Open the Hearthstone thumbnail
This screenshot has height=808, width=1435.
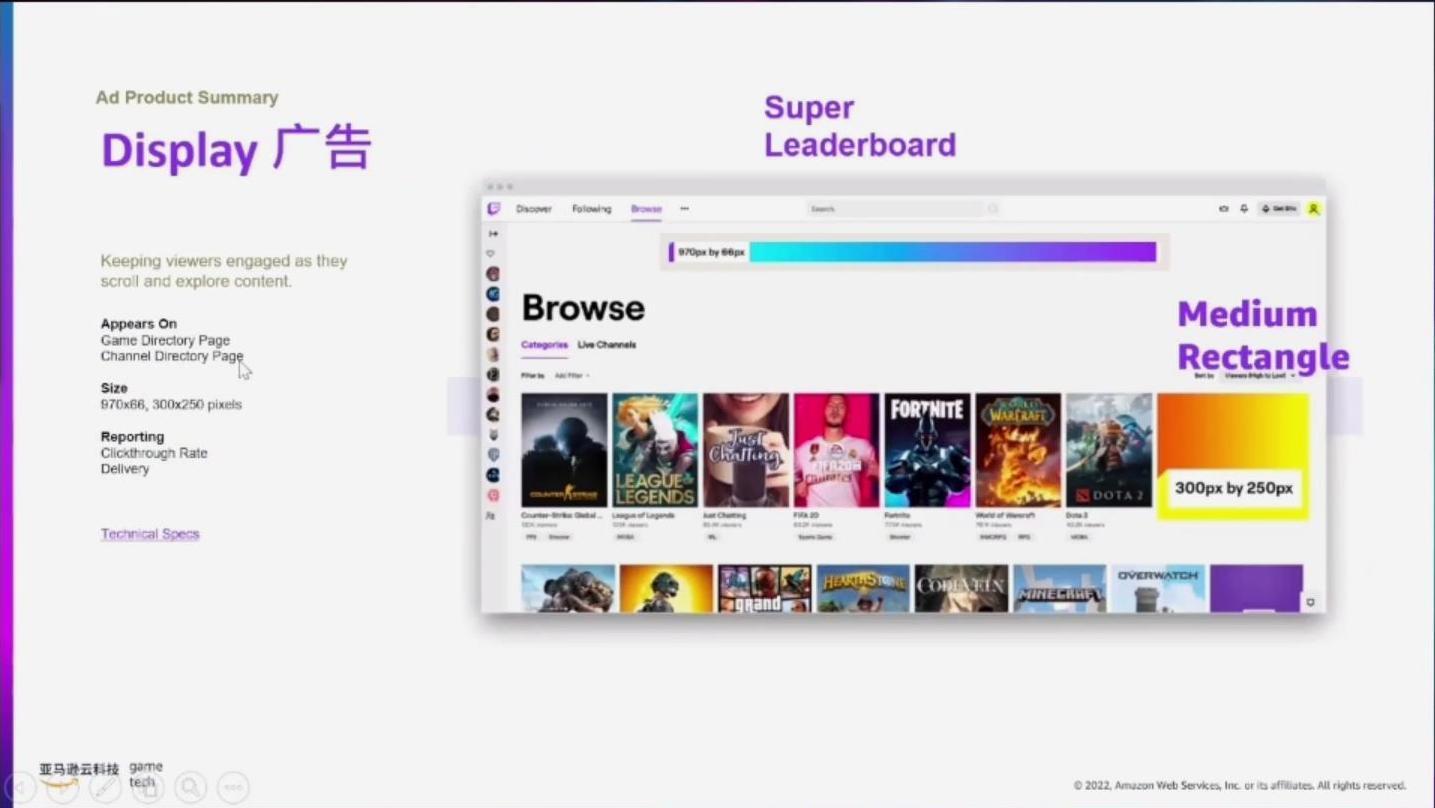click(x=863, y=589)
